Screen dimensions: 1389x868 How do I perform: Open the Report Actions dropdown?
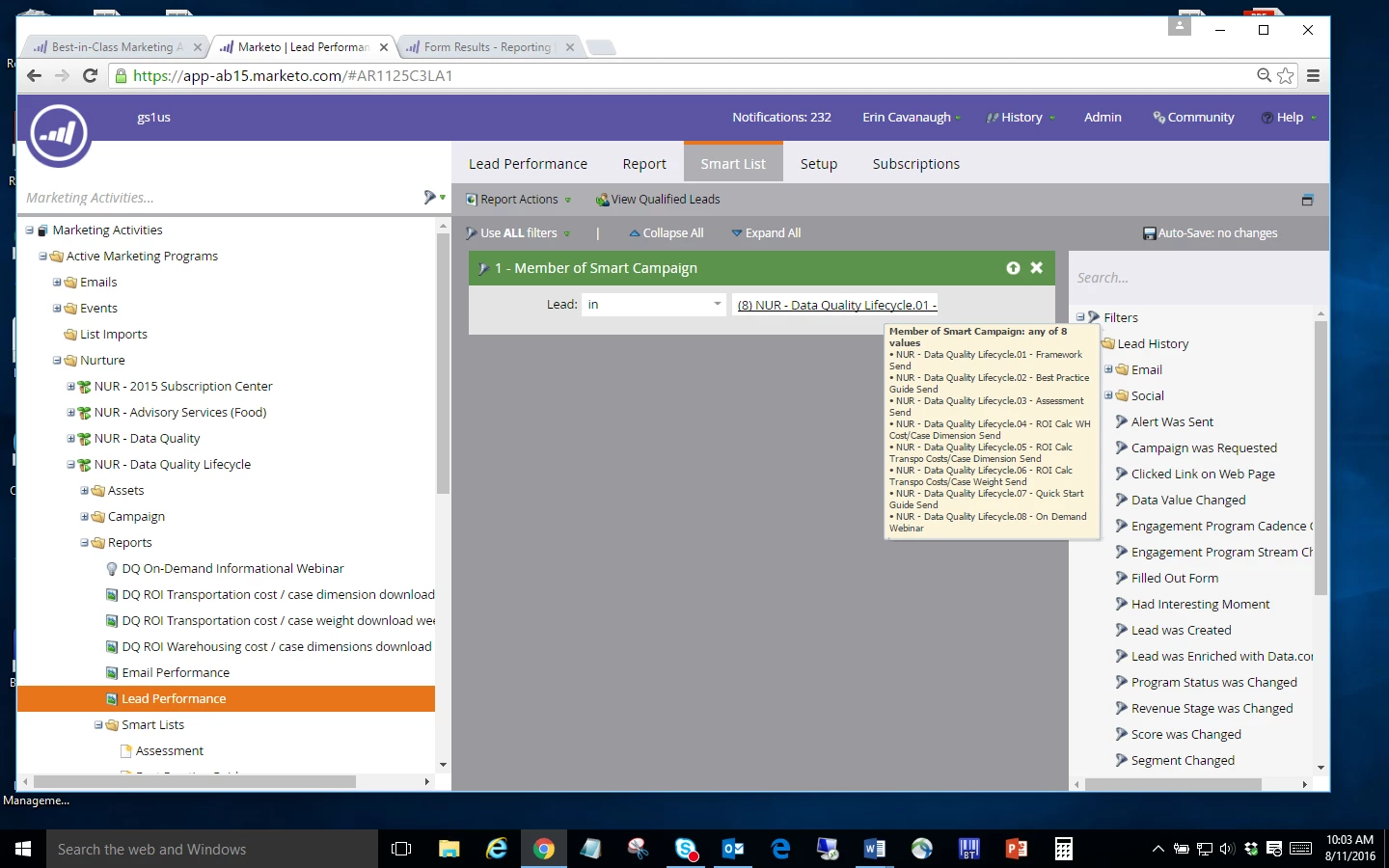tap(519, 200)
